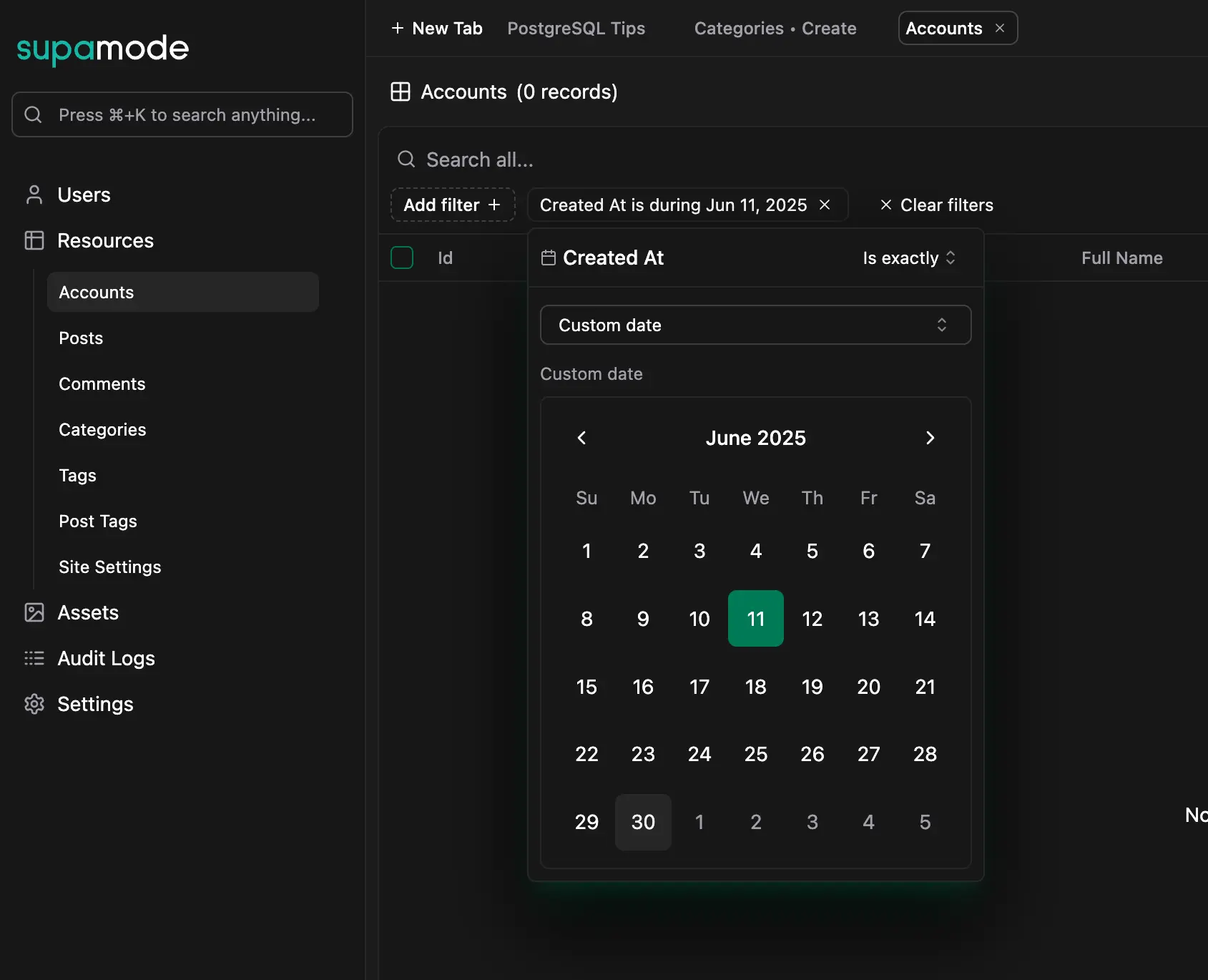
Task: Click the Resources table icon
Action: 34,240
